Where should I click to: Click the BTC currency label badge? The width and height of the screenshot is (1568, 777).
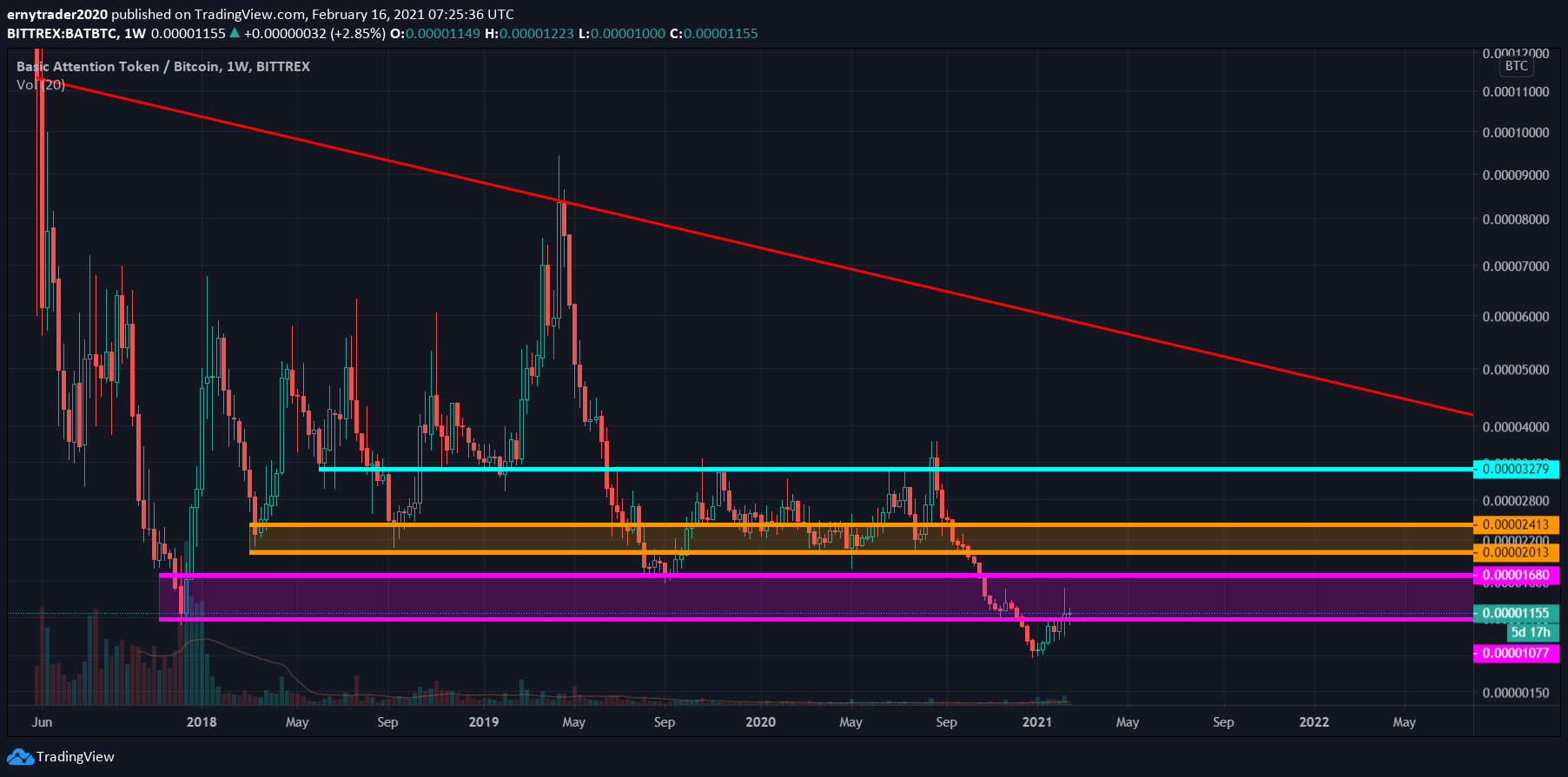click(x=1517, y=66)
